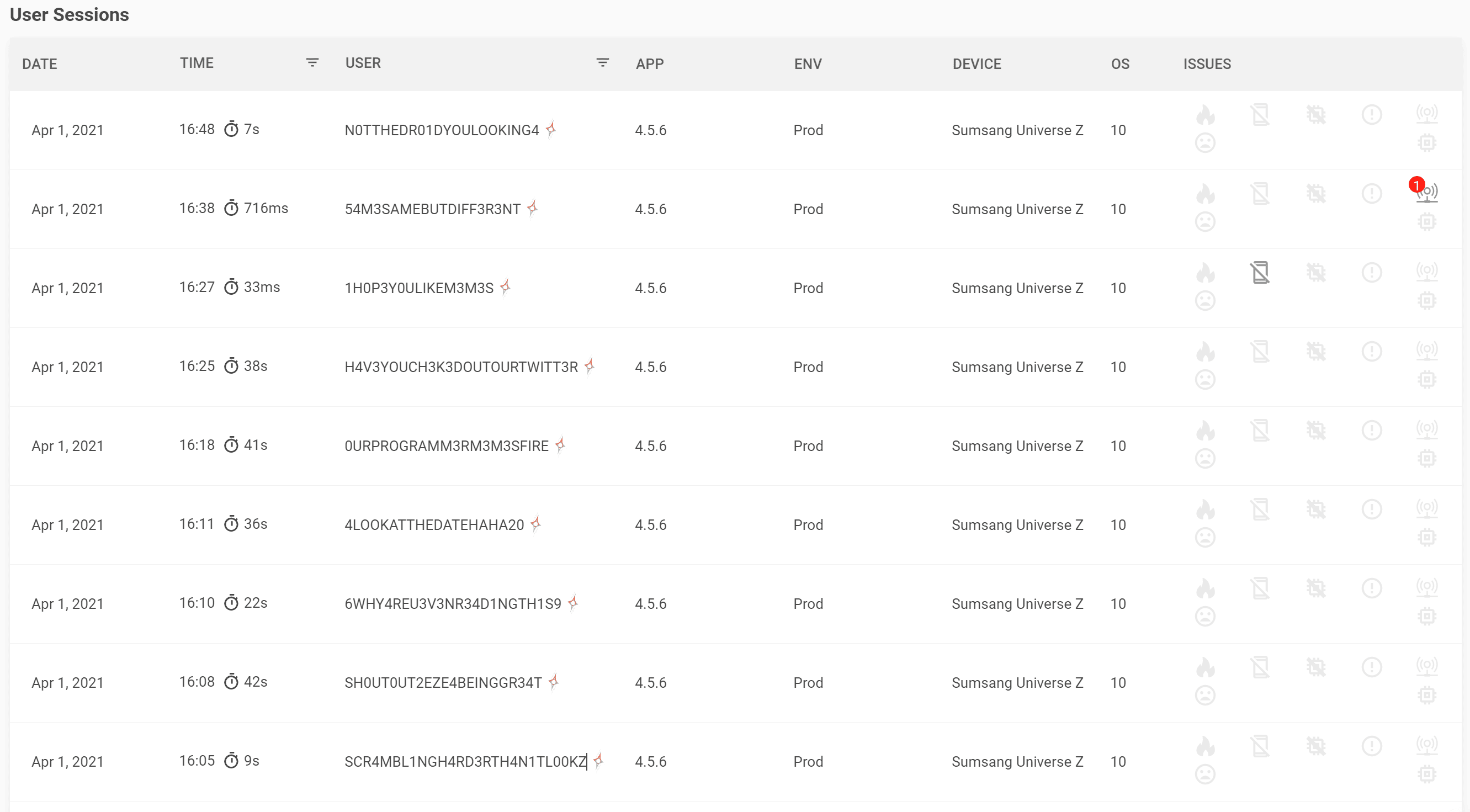Viewport: 1470px width, 812px height.
Task: Click the exclamation circle icon in 16:48 row
Action: pyautogui.click(x=1371, y=115)
